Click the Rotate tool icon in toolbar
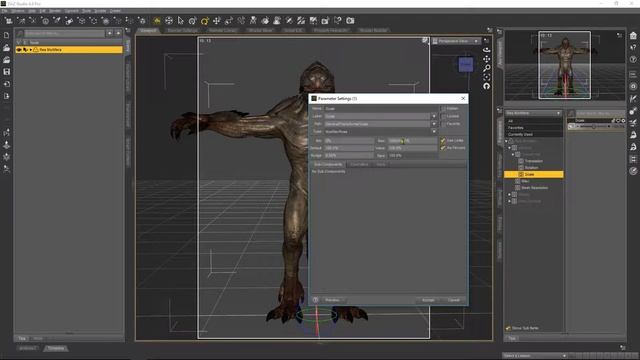This screenshot has width=640, height=360. (193, 20)
